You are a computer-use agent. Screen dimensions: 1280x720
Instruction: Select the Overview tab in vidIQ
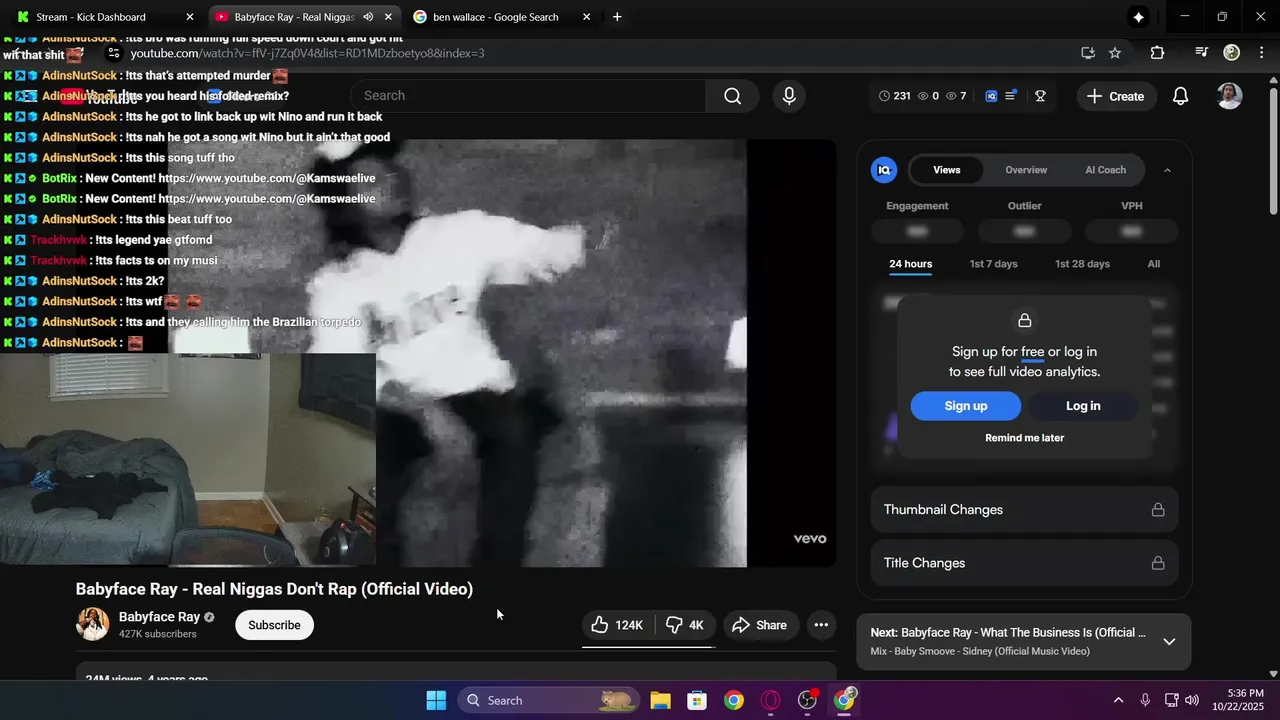pos(1026,170)
